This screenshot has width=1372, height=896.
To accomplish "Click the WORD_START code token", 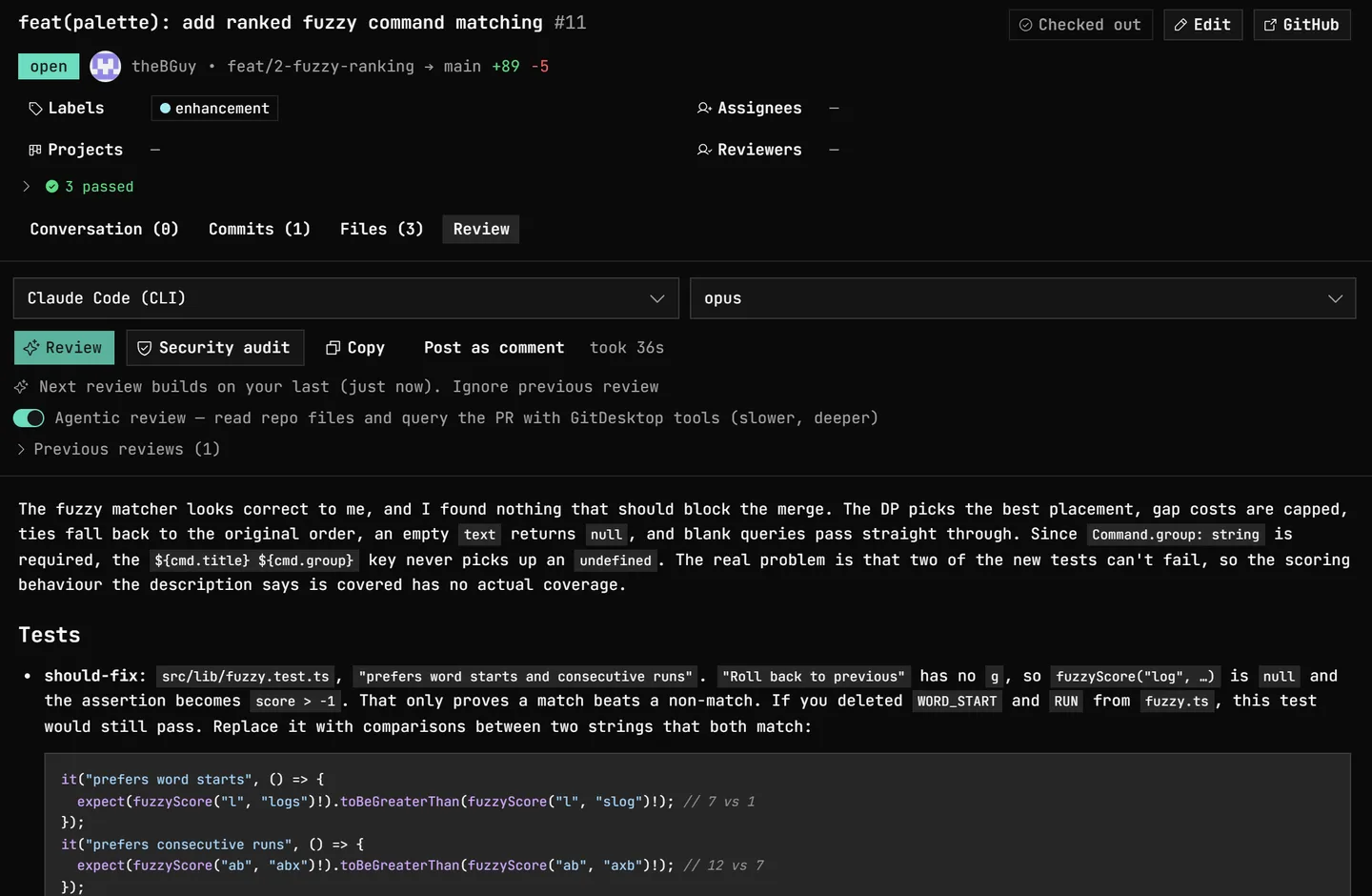I will click(957, 702).
